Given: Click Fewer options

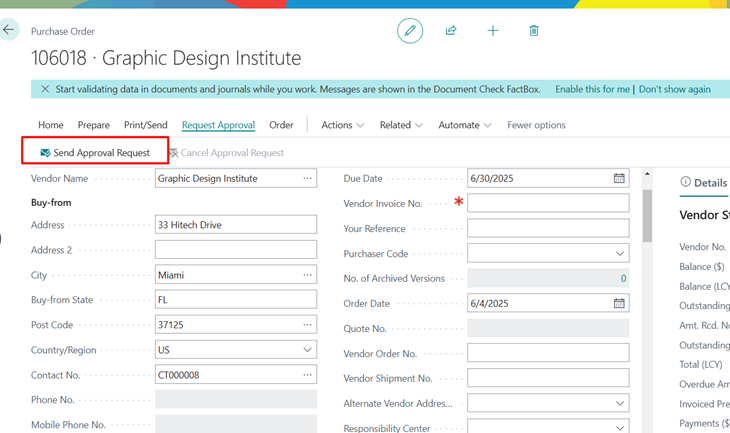Looking at the screenshot, I should (536, 125).
